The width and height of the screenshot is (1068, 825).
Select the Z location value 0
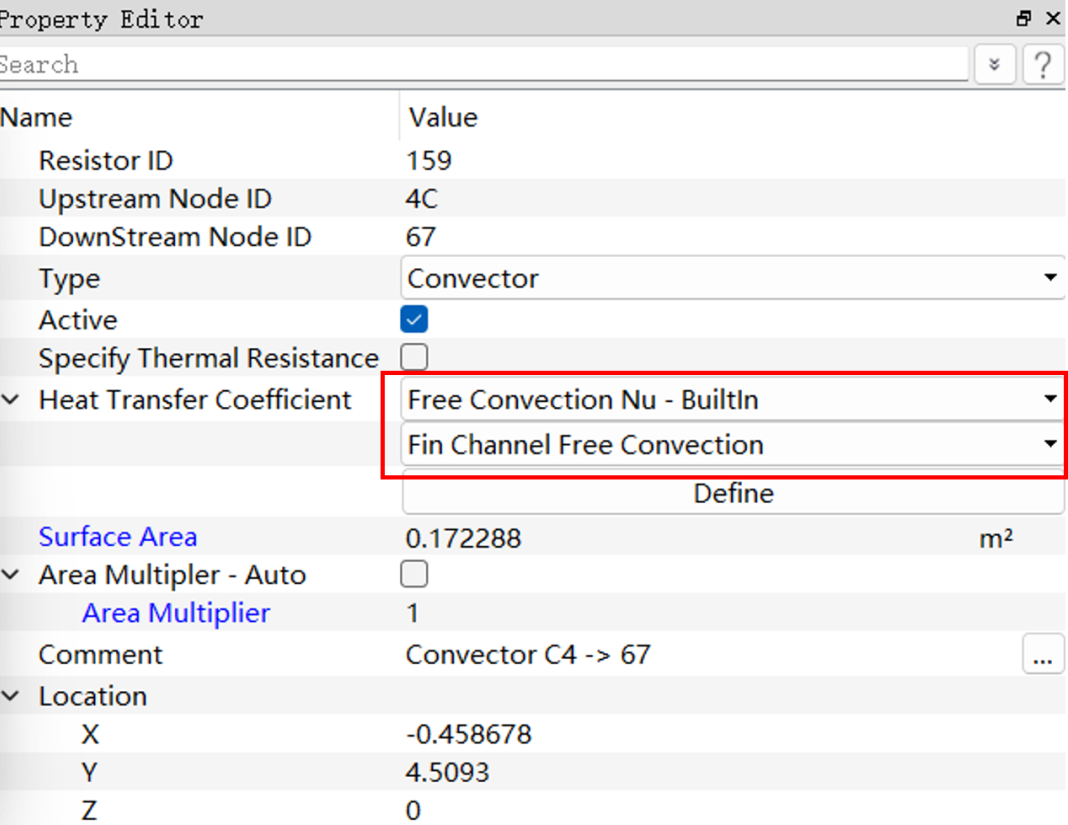click(x=413, y=811)
